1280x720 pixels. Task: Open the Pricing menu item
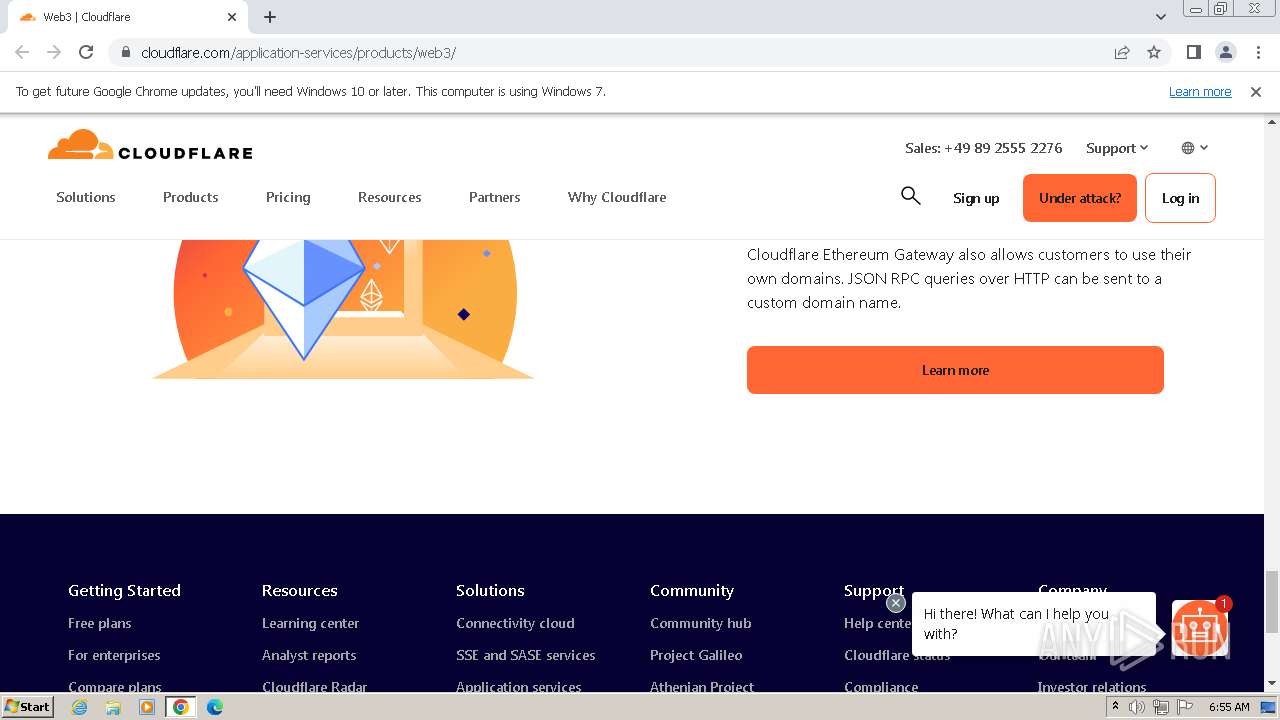coord(288,197)
